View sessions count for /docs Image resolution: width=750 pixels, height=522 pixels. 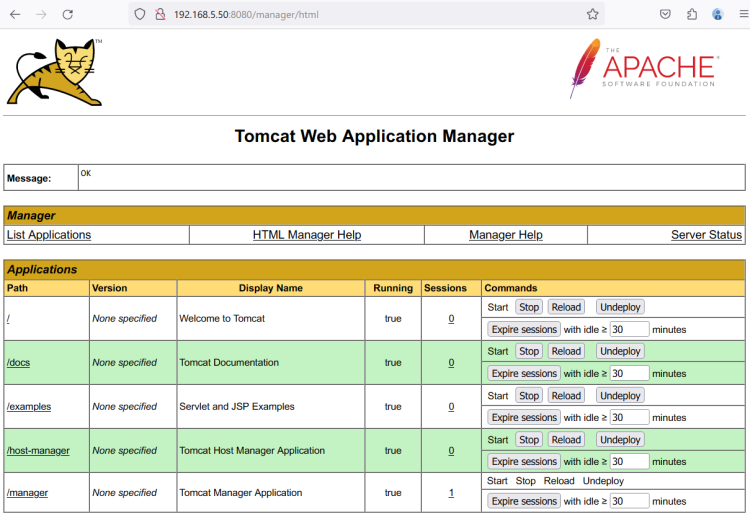[x=451, y=363]
